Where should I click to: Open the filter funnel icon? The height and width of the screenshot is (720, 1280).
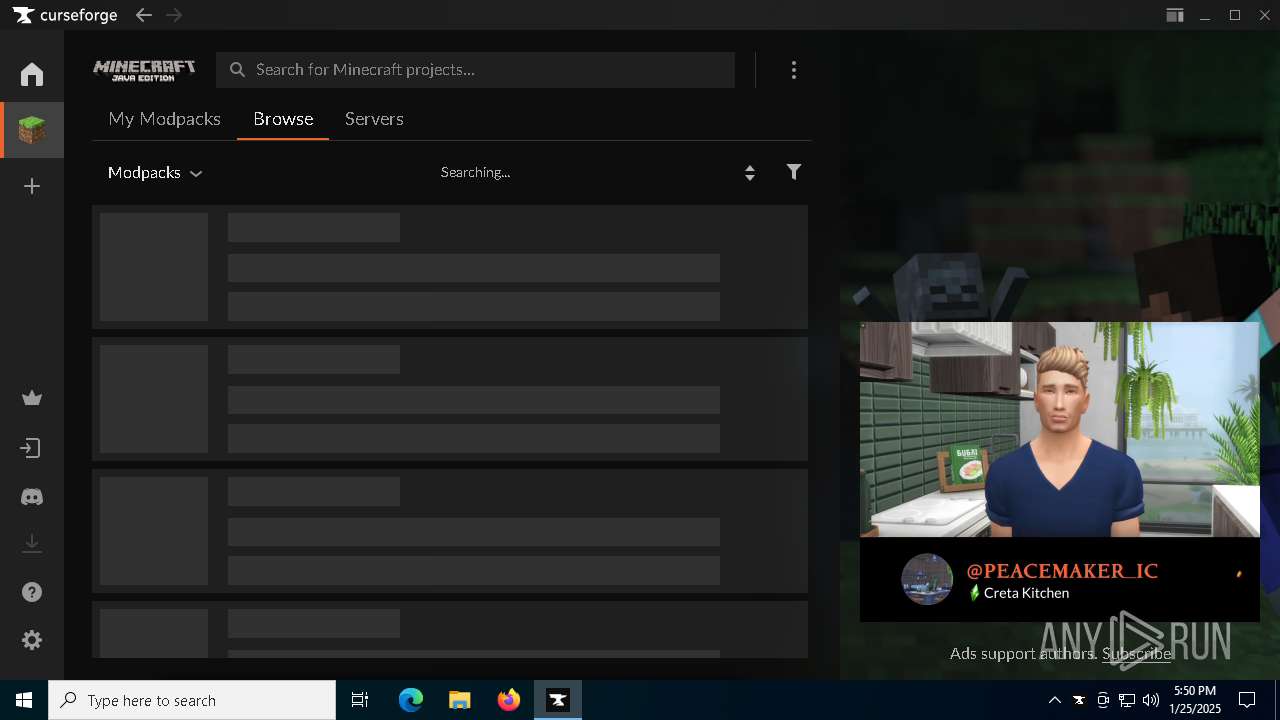click(794, 172)
